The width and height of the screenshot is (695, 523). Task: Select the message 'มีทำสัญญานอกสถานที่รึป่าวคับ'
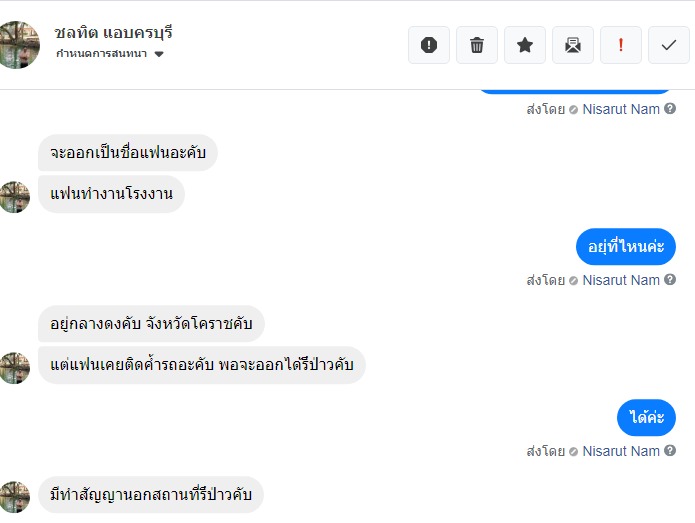click(151, 495)
